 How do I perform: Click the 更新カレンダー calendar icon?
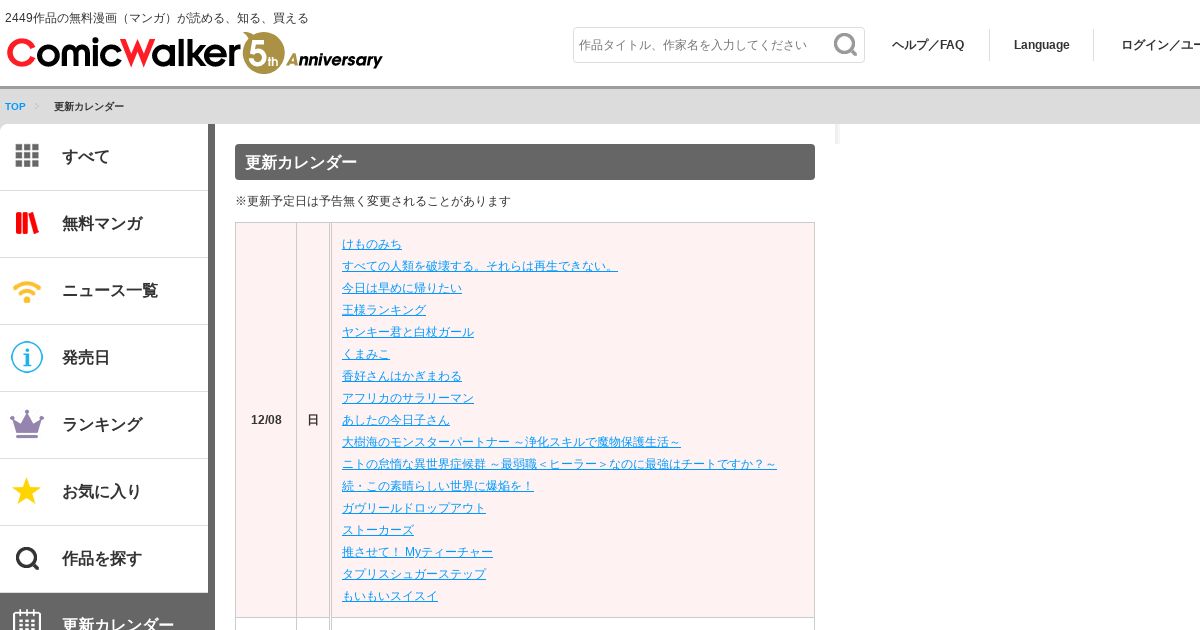coord(27,622)
